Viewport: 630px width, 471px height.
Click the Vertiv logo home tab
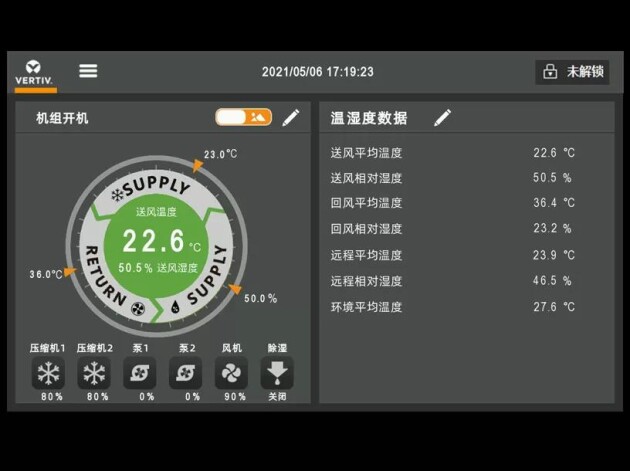35,72
